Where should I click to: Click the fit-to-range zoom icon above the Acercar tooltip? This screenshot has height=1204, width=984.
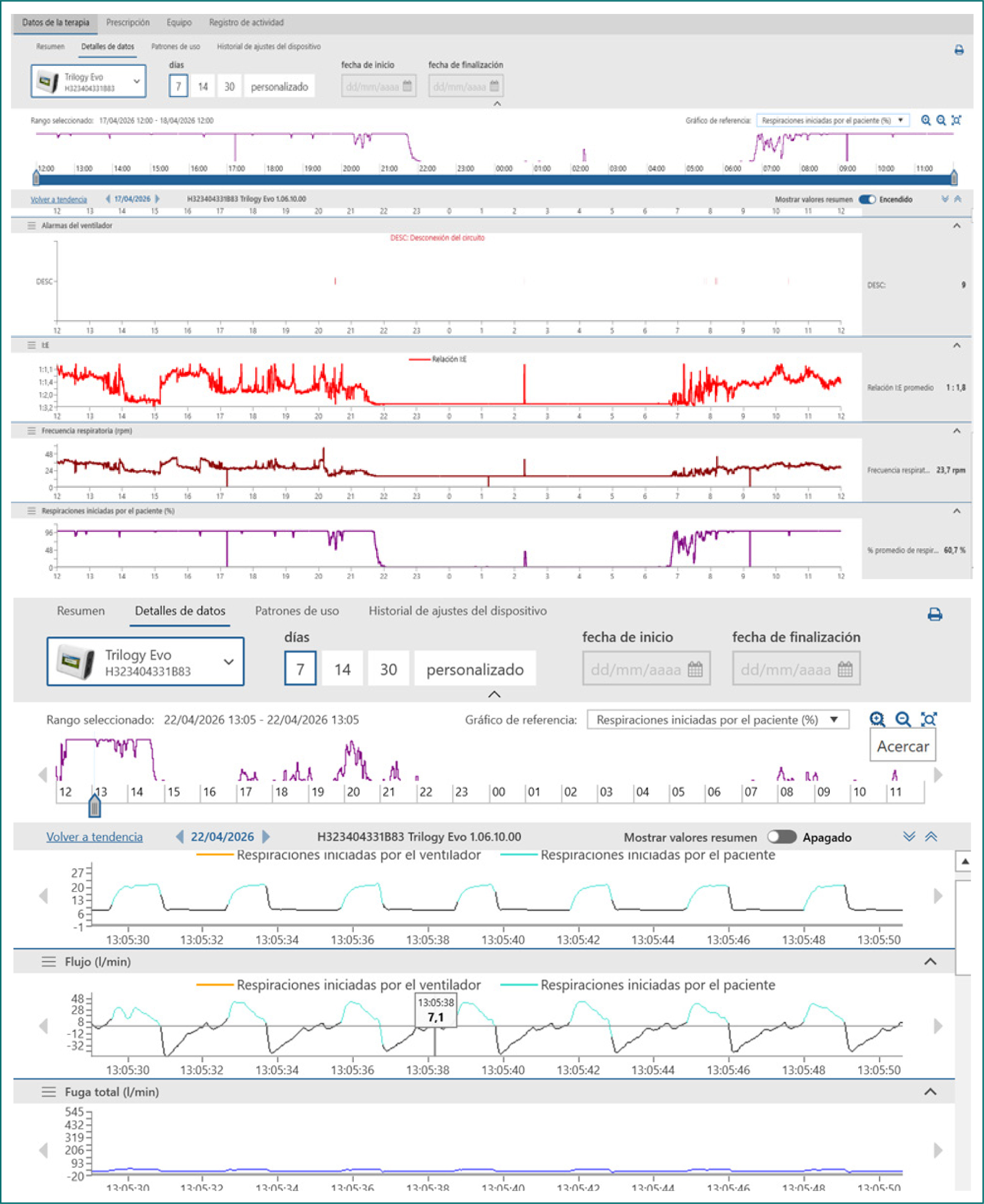point(929,719)
